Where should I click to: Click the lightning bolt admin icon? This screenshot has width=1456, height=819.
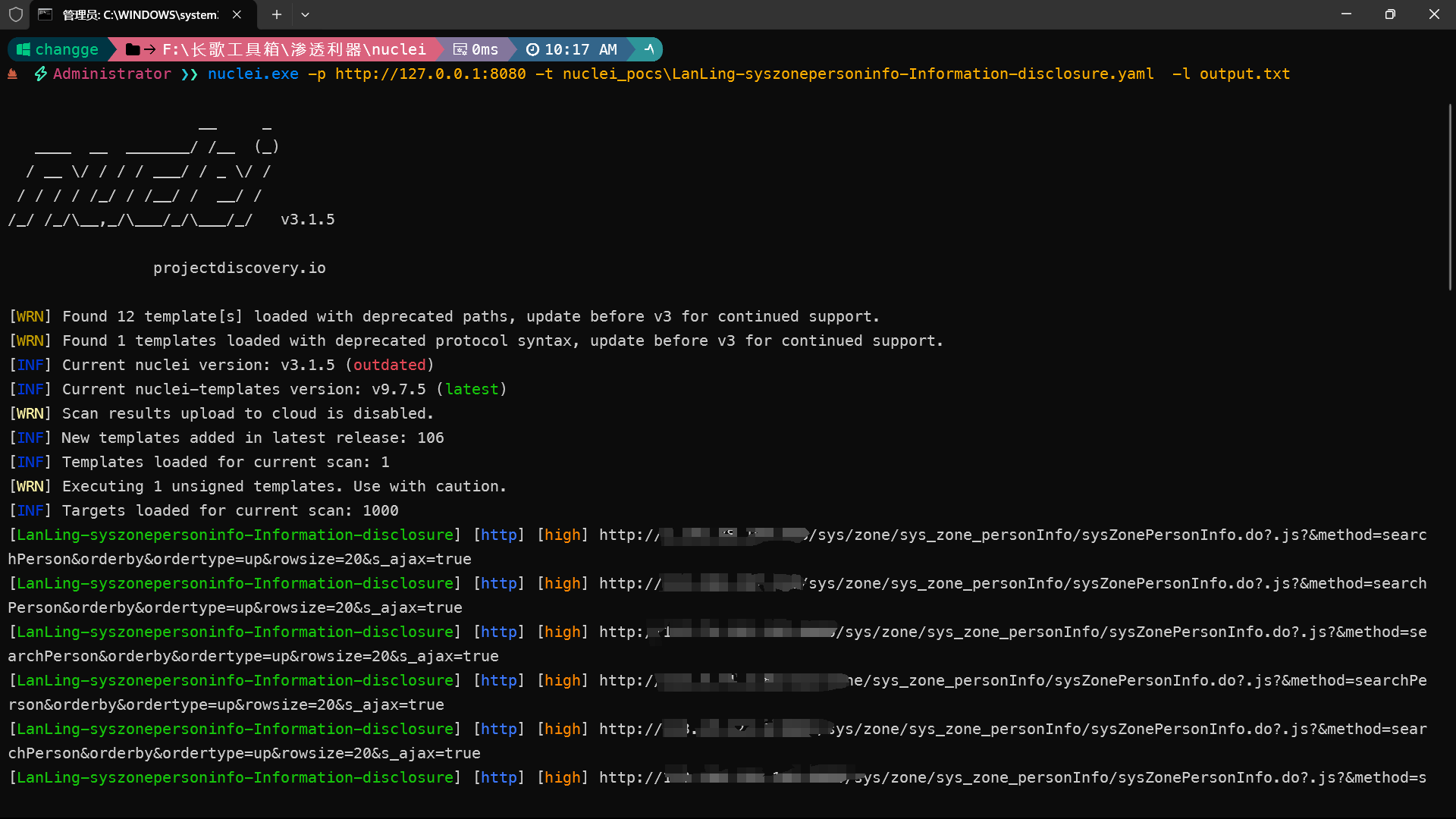click(41, 74)
